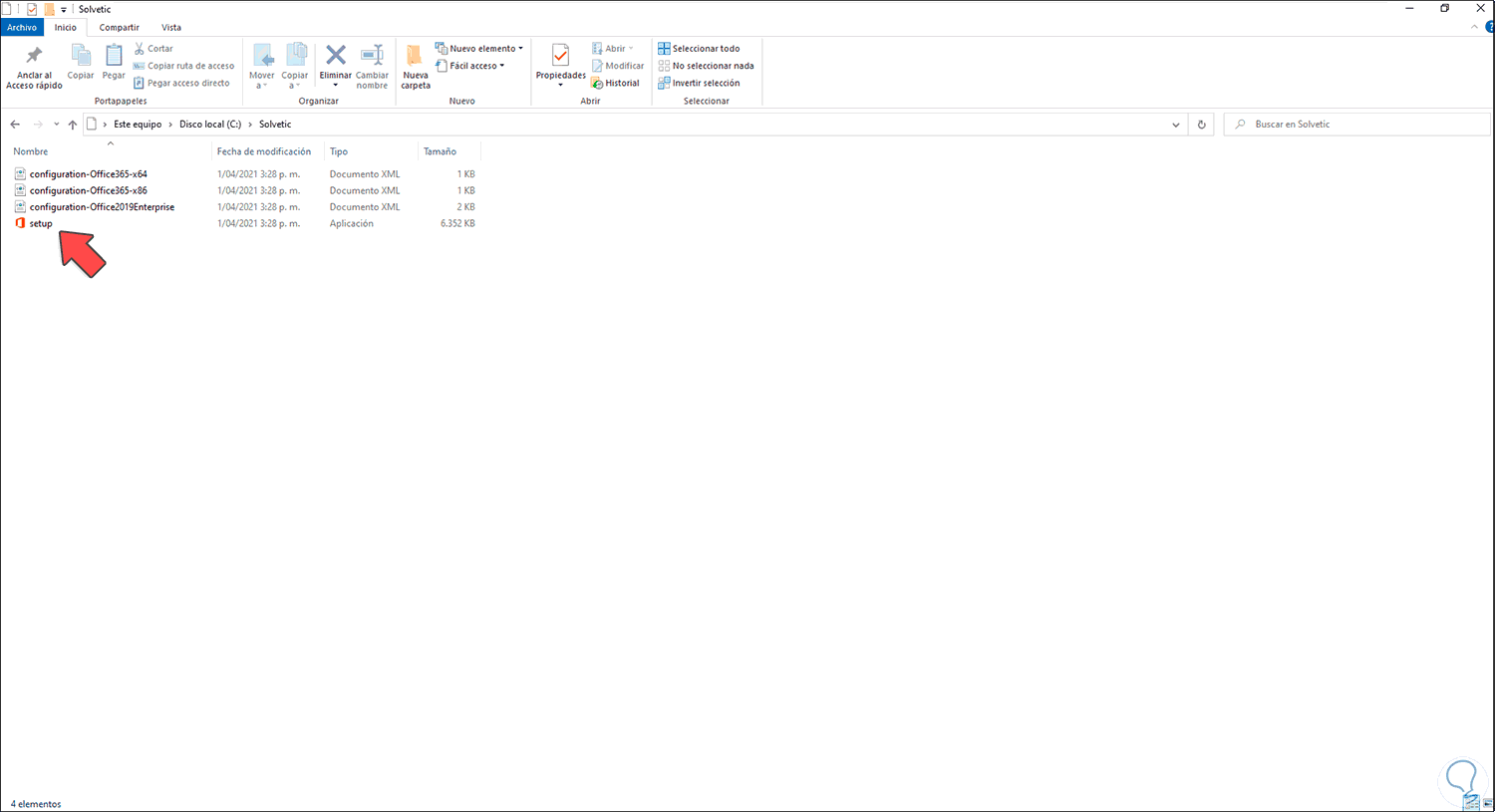
Task: Click the 2 KB size value
Action: pos(466,207)
